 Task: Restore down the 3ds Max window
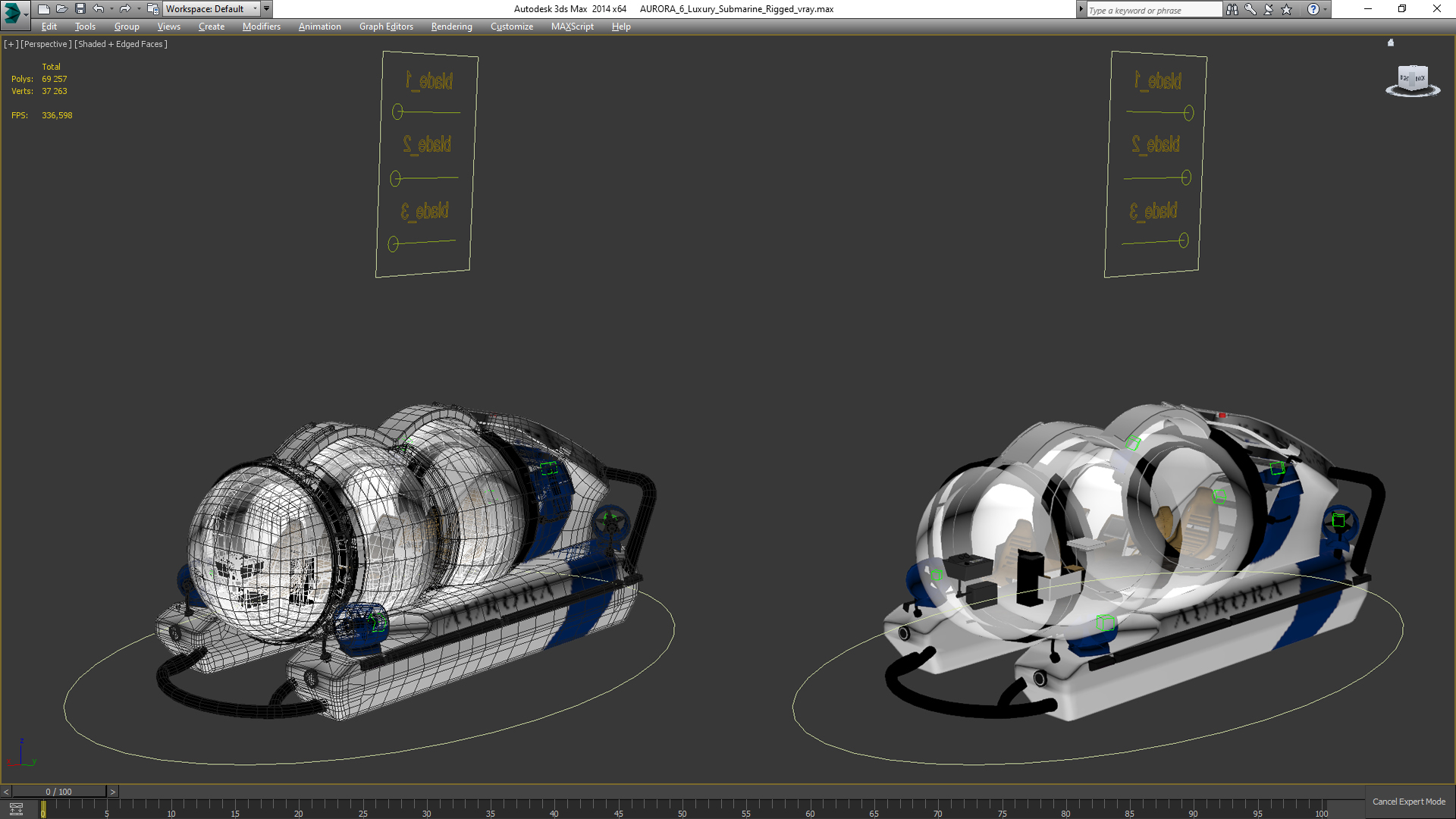(1402, 9)
